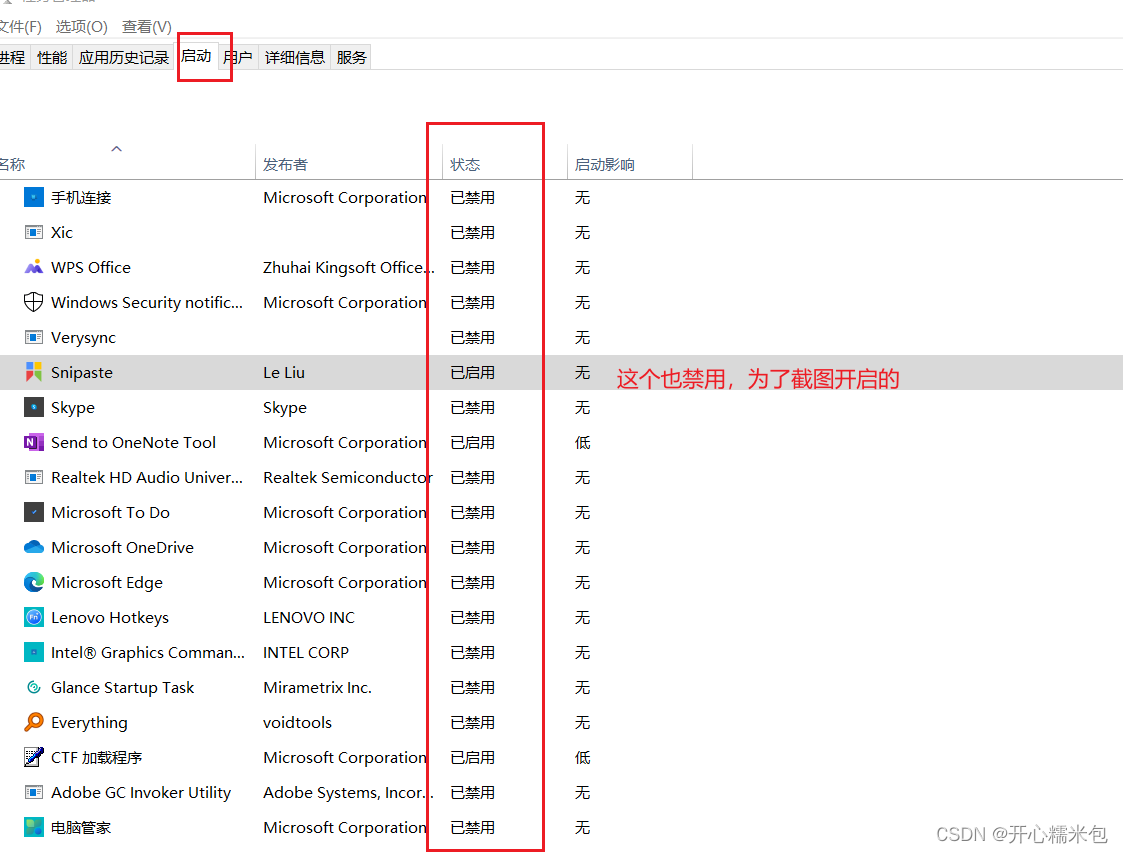Click 已禁用 status of Microsoft OneDrive

[x=472, y=547]
